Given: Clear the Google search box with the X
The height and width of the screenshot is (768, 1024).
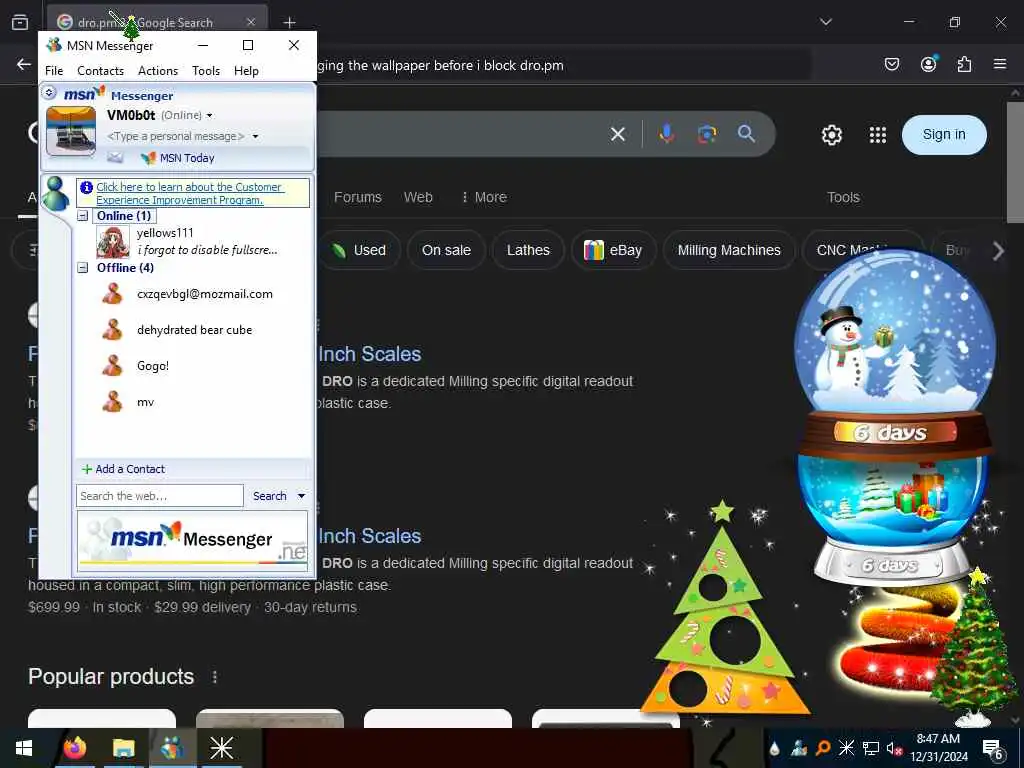Looking at the screenshot, I should coord(618,135).
